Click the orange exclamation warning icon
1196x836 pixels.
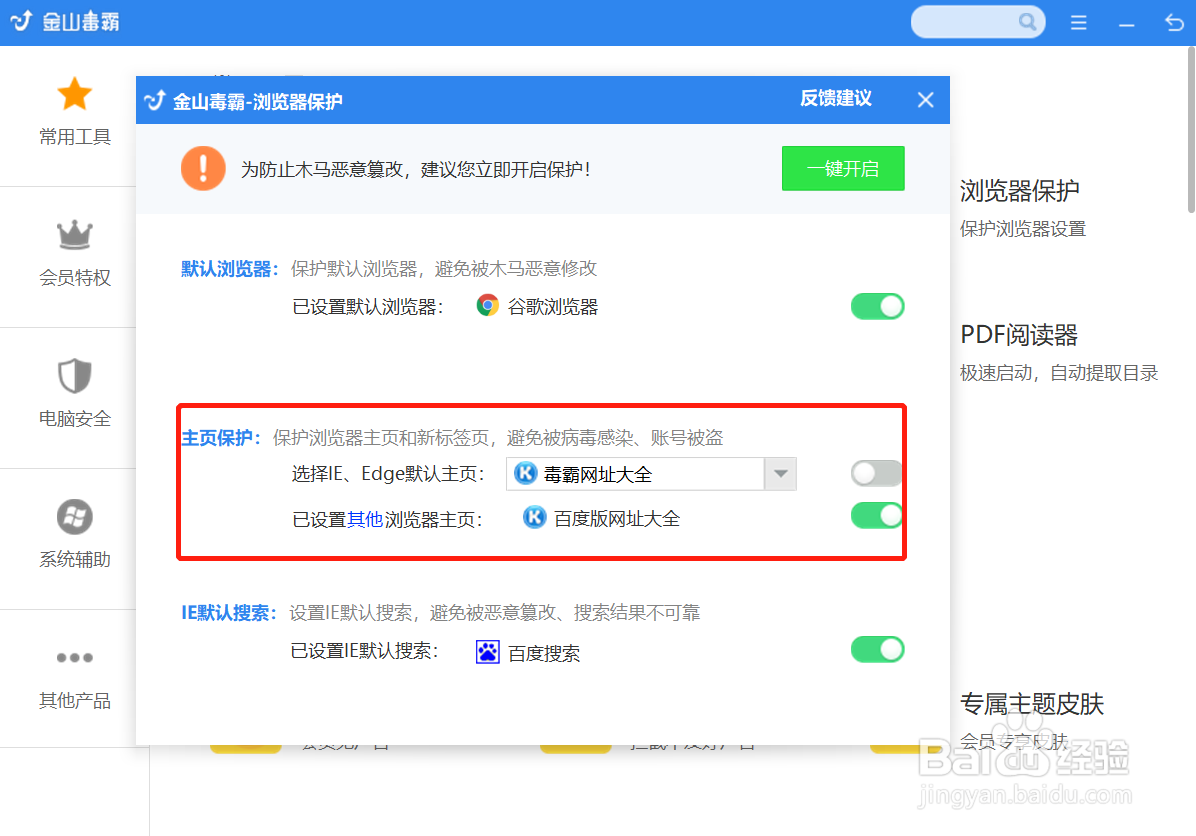tap(203, 169)
